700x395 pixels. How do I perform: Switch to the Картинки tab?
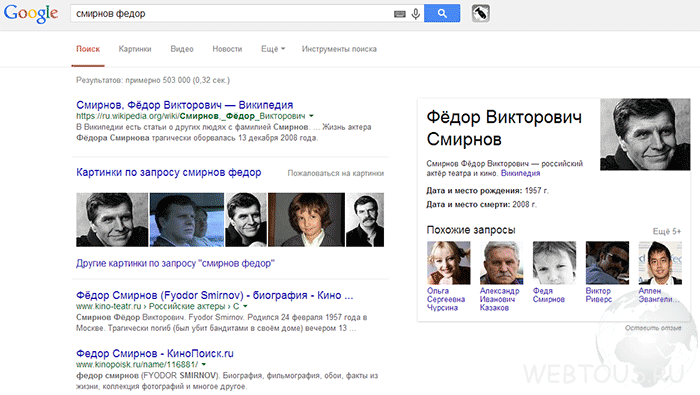pyautogui.click(x=135, y=49)
